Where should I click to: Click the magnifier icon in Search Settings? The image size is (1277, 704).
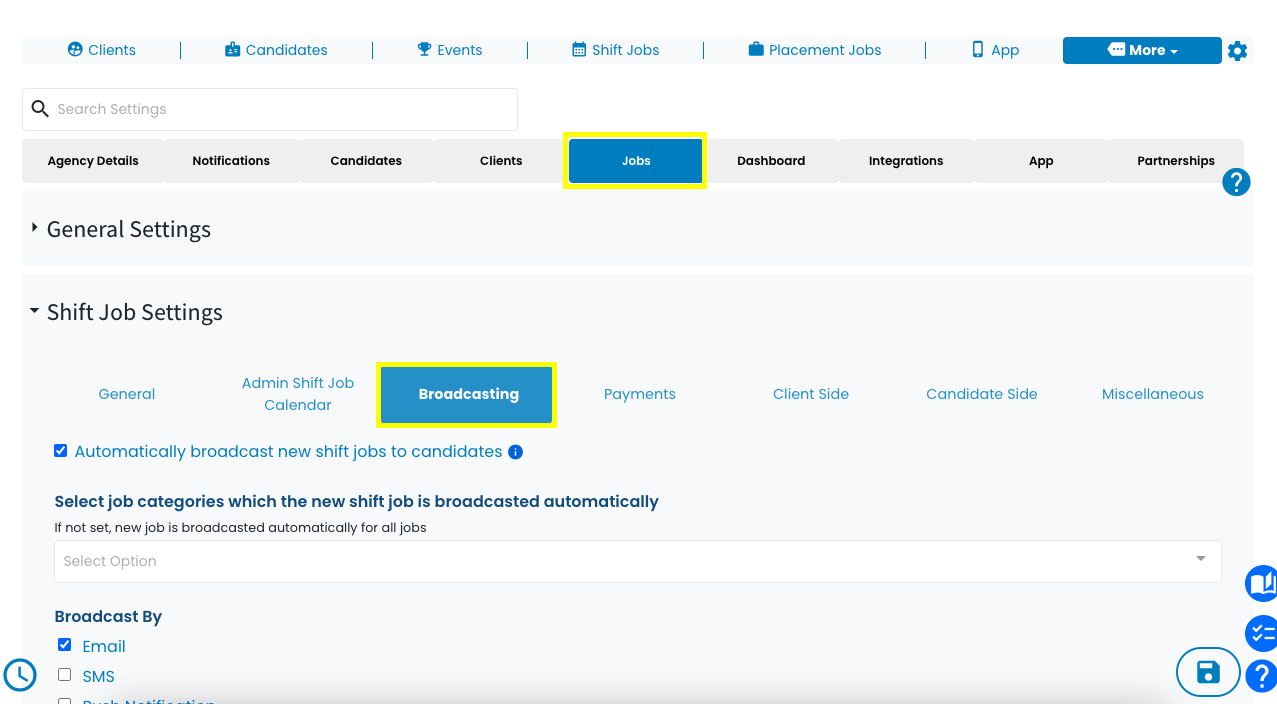point(40,109)
